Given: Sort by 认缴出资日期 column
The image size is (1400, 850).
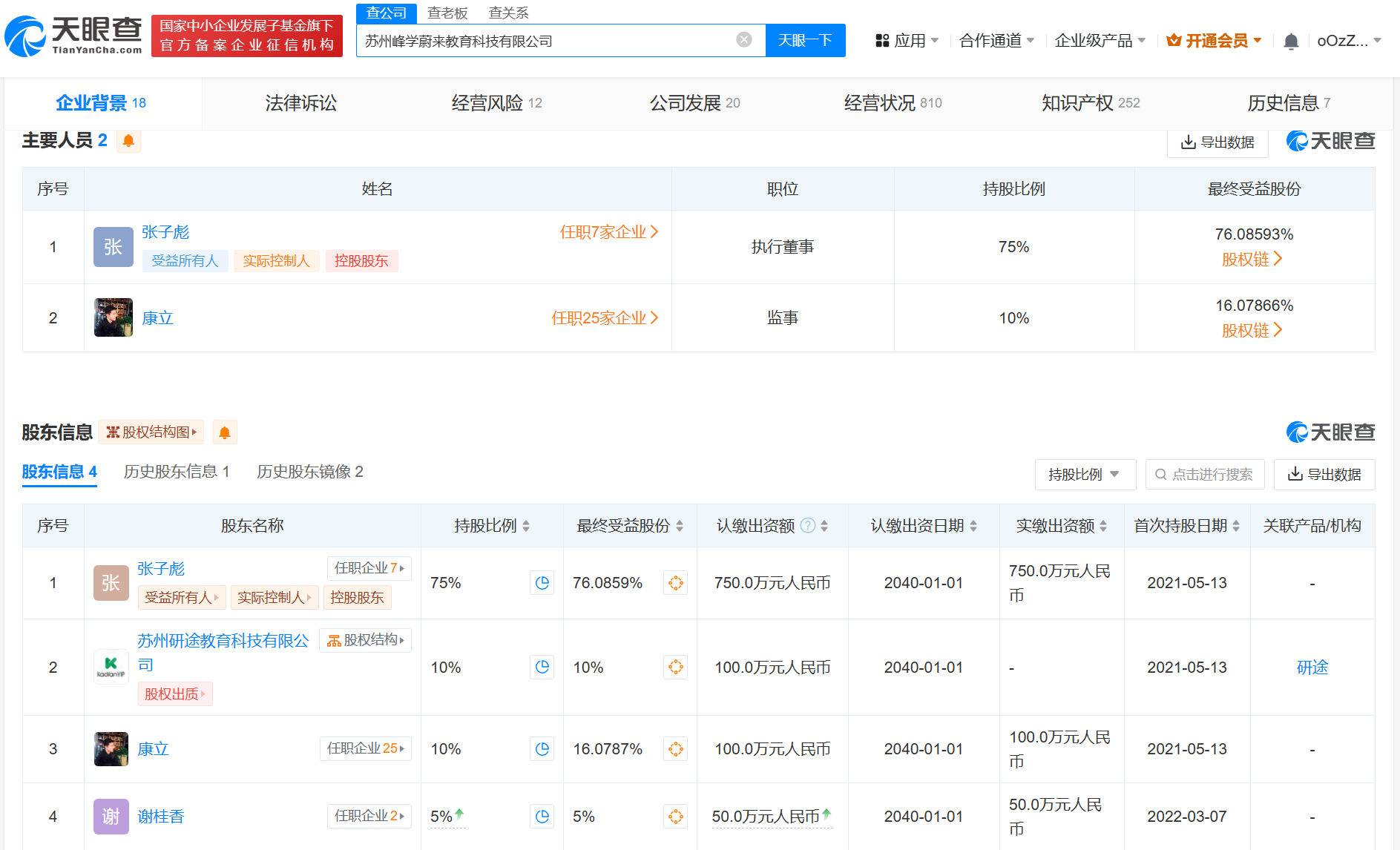Looking at the screenshot, I should click(973, 526).
